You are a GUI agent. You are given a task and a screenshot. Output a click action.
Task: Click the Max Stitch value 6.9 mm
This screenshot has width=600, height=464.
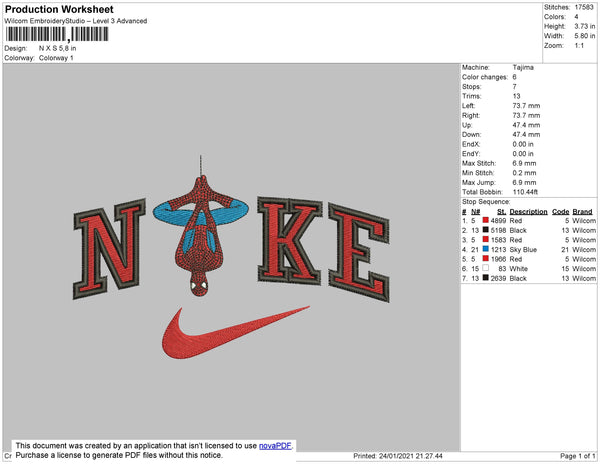[x=525, y=163]
